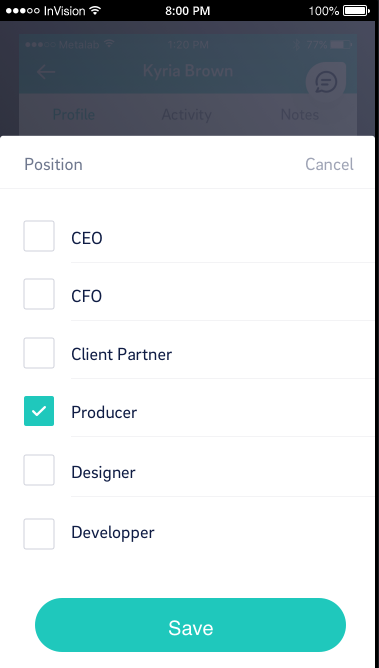The image size is (379, 668).
Task: Check the CFO checkbox
Action: [39, 294]
